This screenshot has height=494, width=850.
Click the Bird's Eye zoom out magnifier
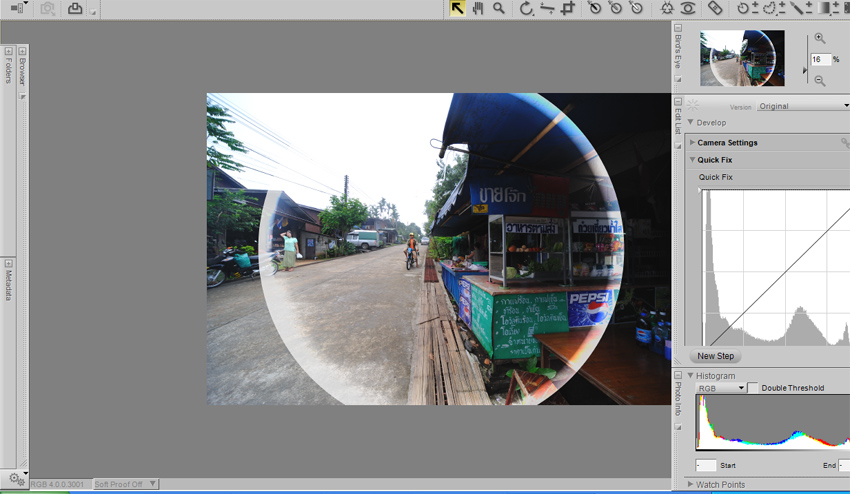820,81
